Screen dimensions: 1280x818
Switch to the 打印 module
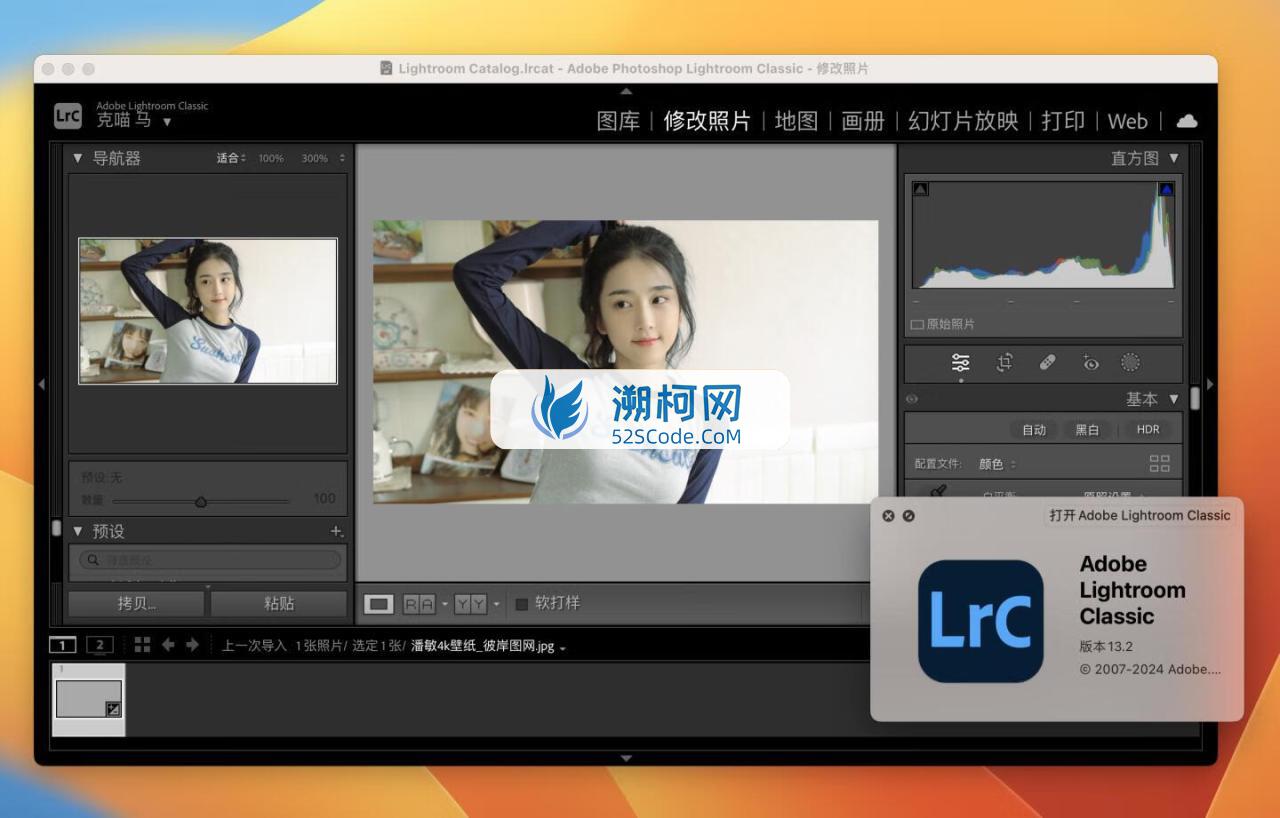pos(1063,121)
